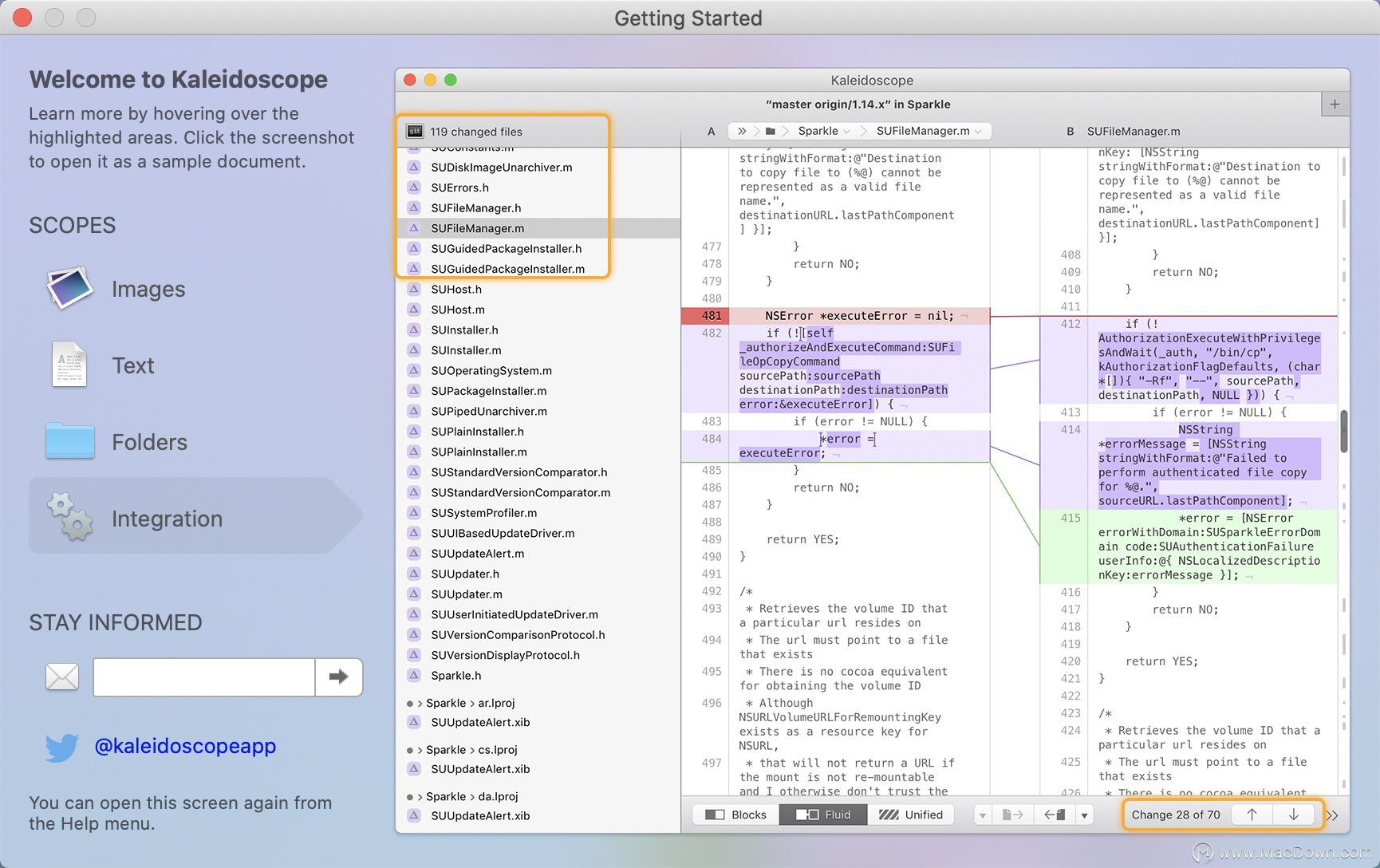
Task: Click file icon next to SUErrors.h
Action: (x=414, y=187)
